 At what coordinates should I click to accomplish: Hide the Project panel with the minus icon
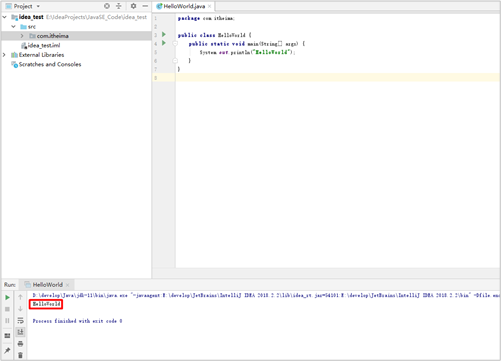tap(145, 6)
